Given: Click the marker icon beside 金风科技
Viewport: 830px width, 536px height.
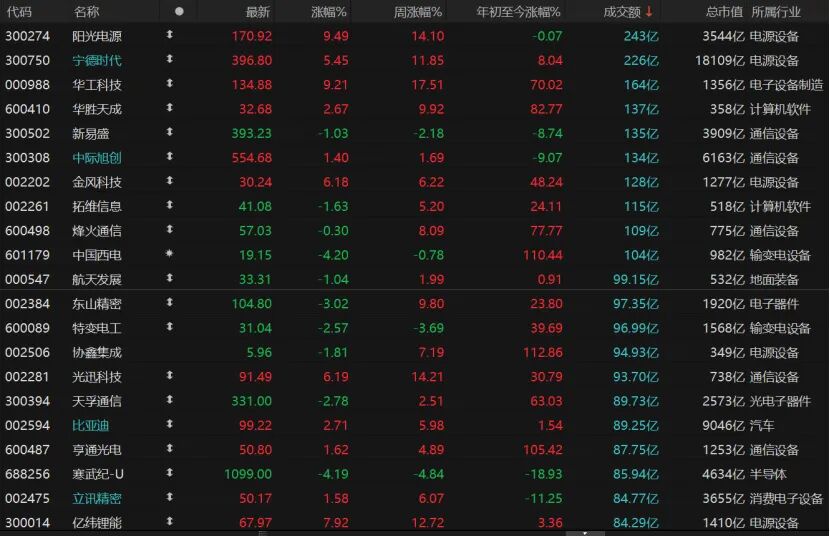Looking at the screenshot, I should 169,182.
